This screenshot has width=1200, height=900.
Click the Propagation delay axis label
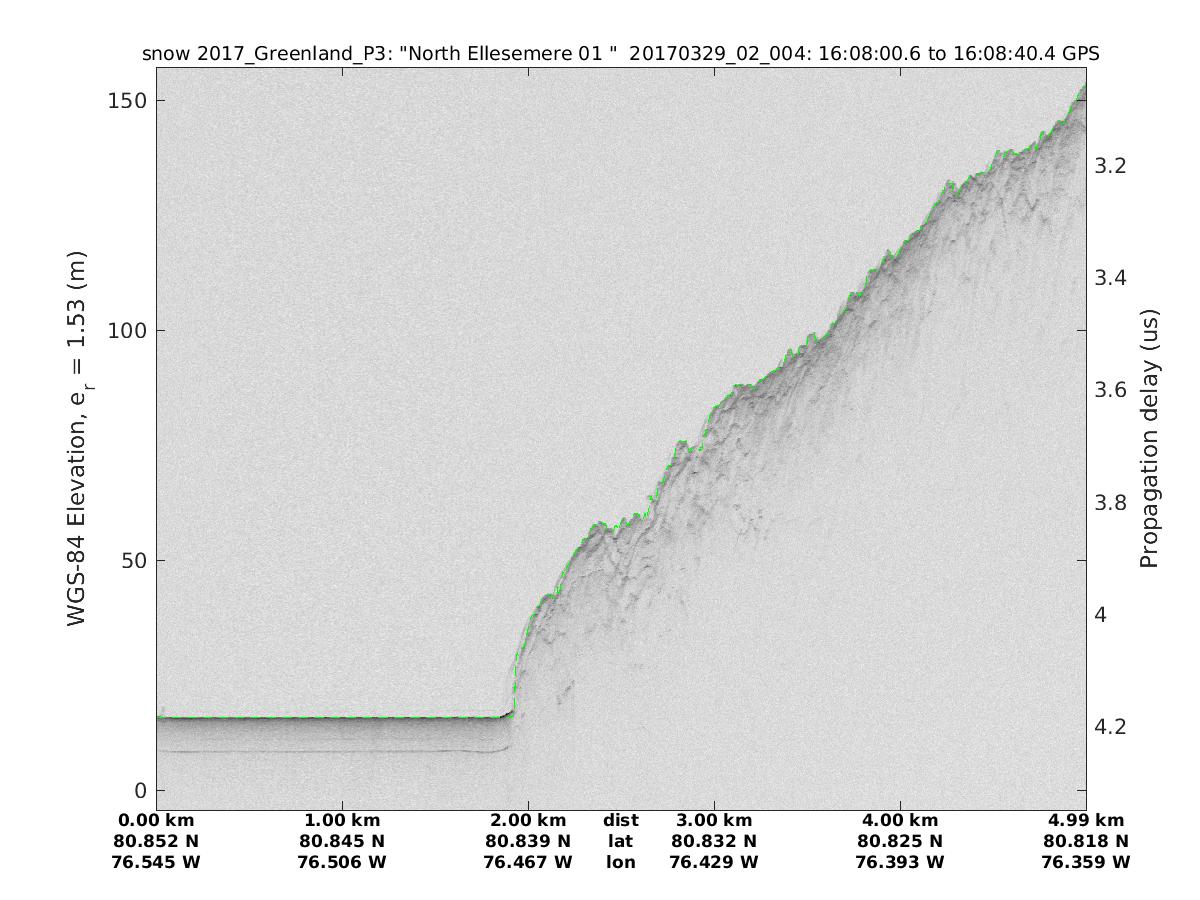click(1148, 439)
